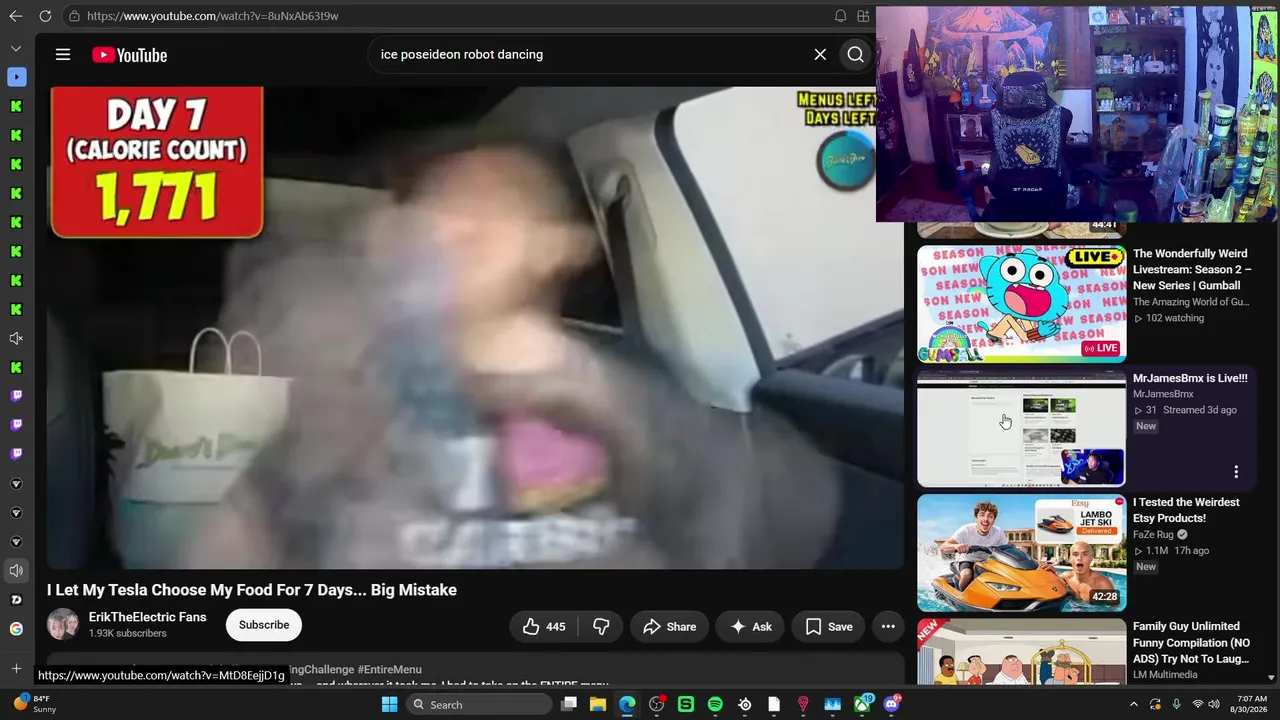
Task: Select the 1.93K subscribers text
Action: [128, 634]
